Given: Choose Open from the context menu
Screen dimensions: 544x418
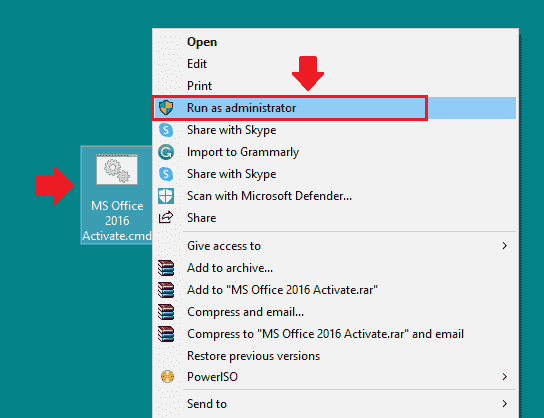Looking at the screenshot, I should [x=334, y=42].
